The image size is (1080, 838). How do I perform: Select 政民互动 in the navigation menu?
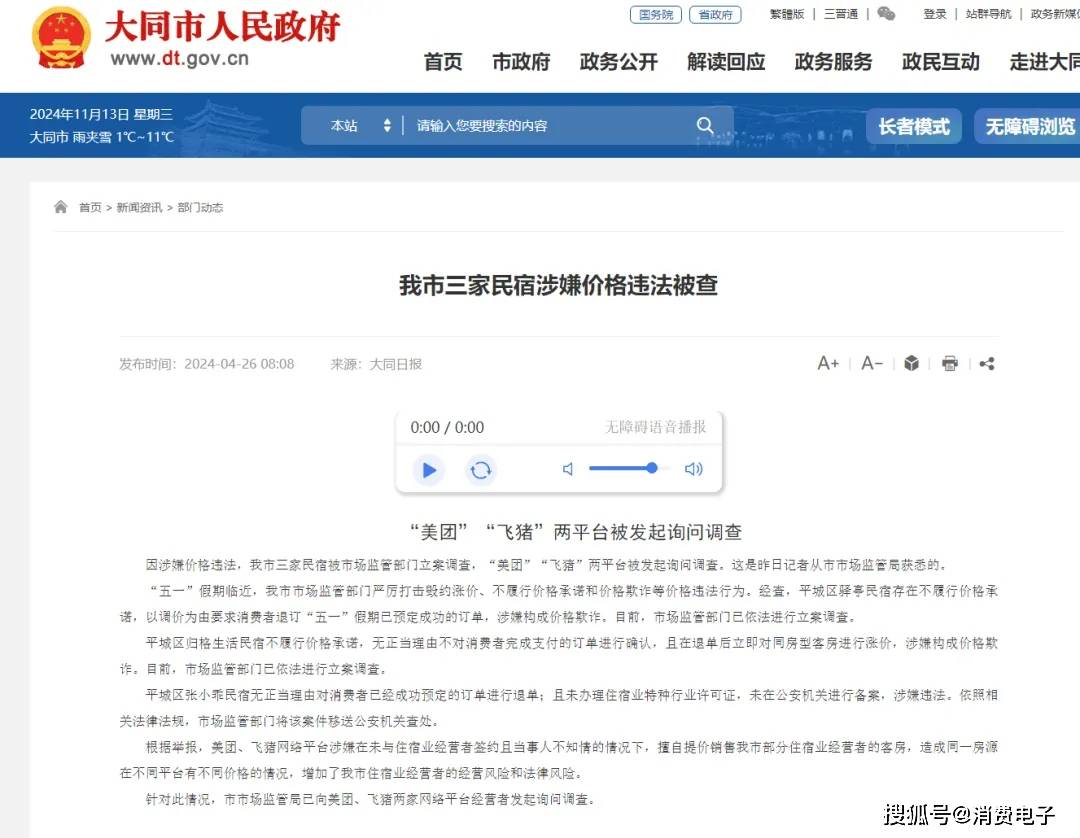[x=940, y=62]
